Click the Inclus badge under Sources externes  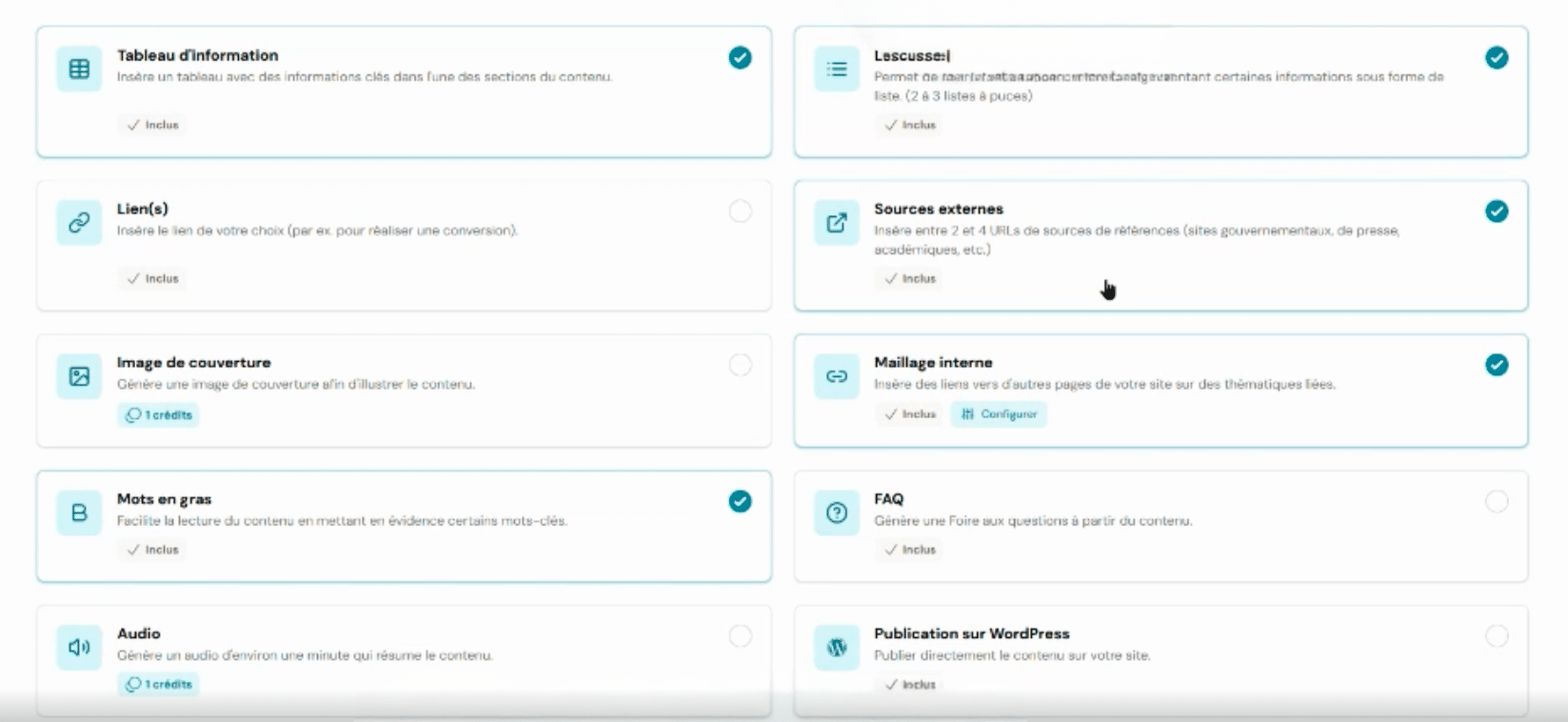[909, 278]
